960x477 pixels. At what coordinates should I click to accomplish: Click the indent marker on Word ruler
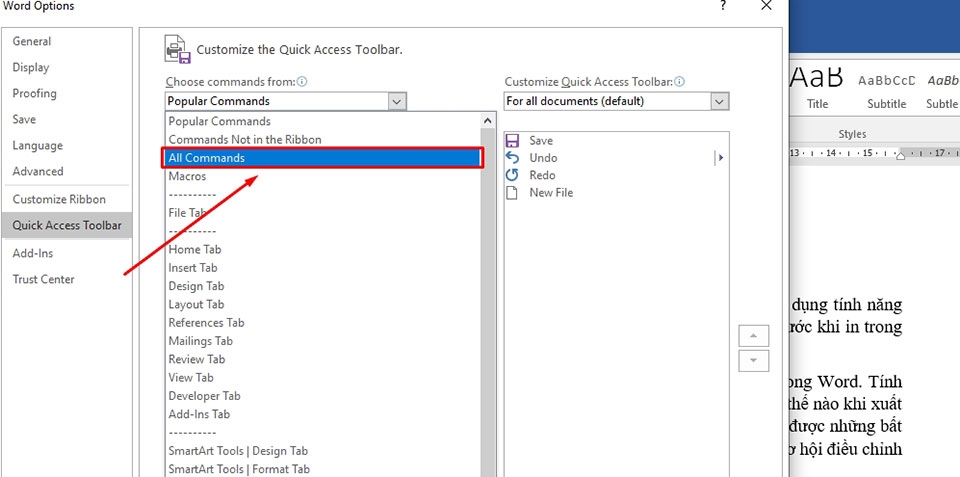900,156
